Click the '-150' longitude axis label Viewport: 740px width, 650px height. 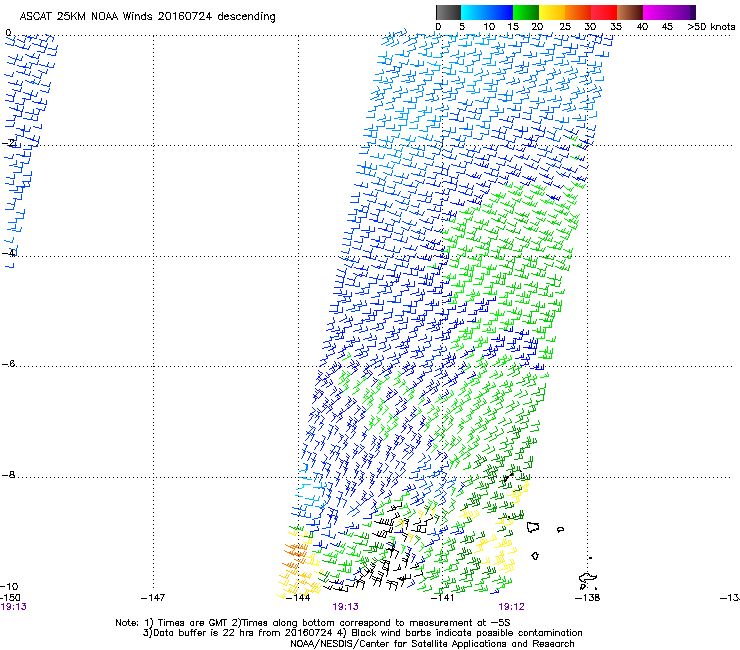(10, 598)
